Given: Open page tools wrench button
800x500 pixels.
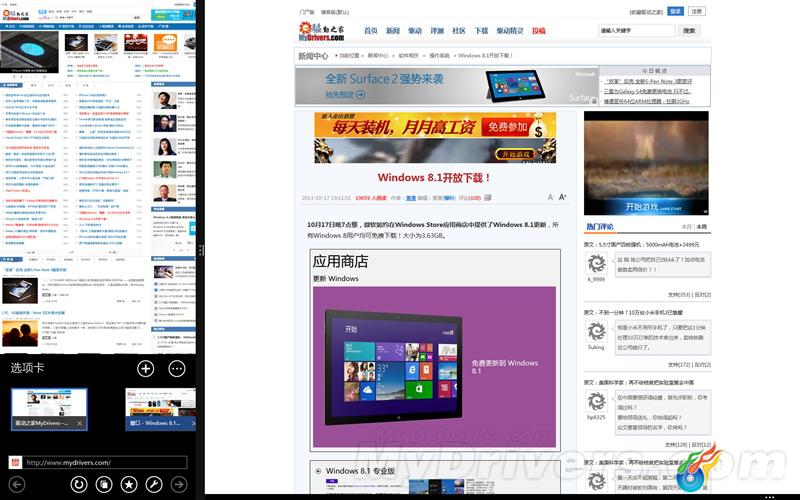Looking at the screenshot, I should (154, 484).
